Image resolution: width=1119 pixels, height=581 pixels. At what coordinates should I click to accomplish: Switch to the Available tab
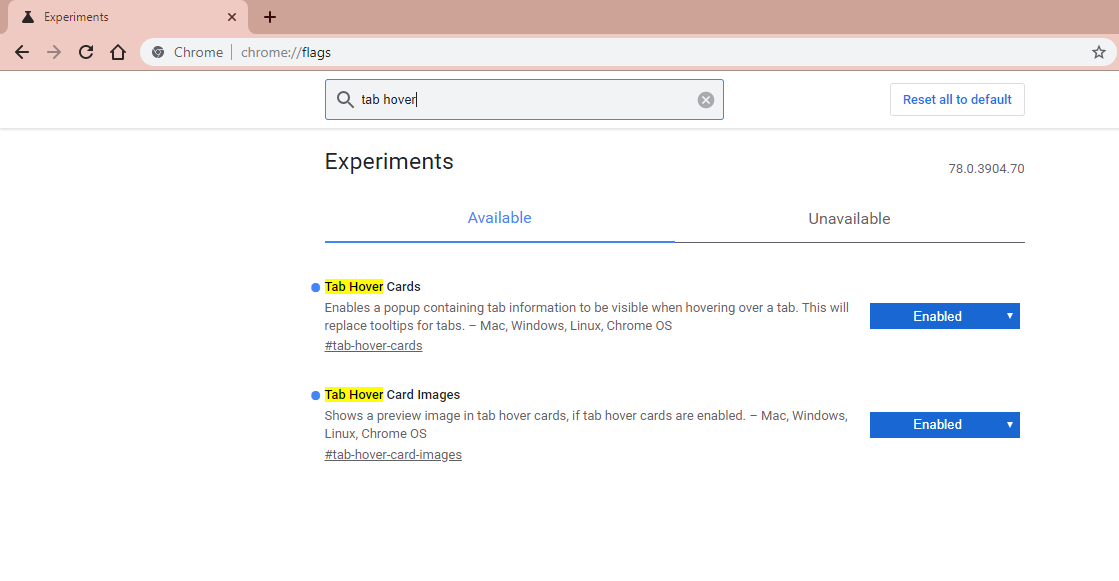[x=500, y=218]
